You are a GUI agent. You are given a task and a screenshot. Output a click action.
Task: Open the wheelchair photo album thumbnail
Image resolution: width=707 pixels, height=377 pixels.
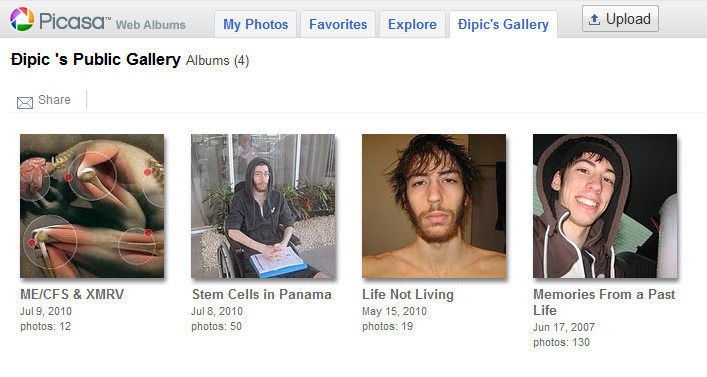263,206
